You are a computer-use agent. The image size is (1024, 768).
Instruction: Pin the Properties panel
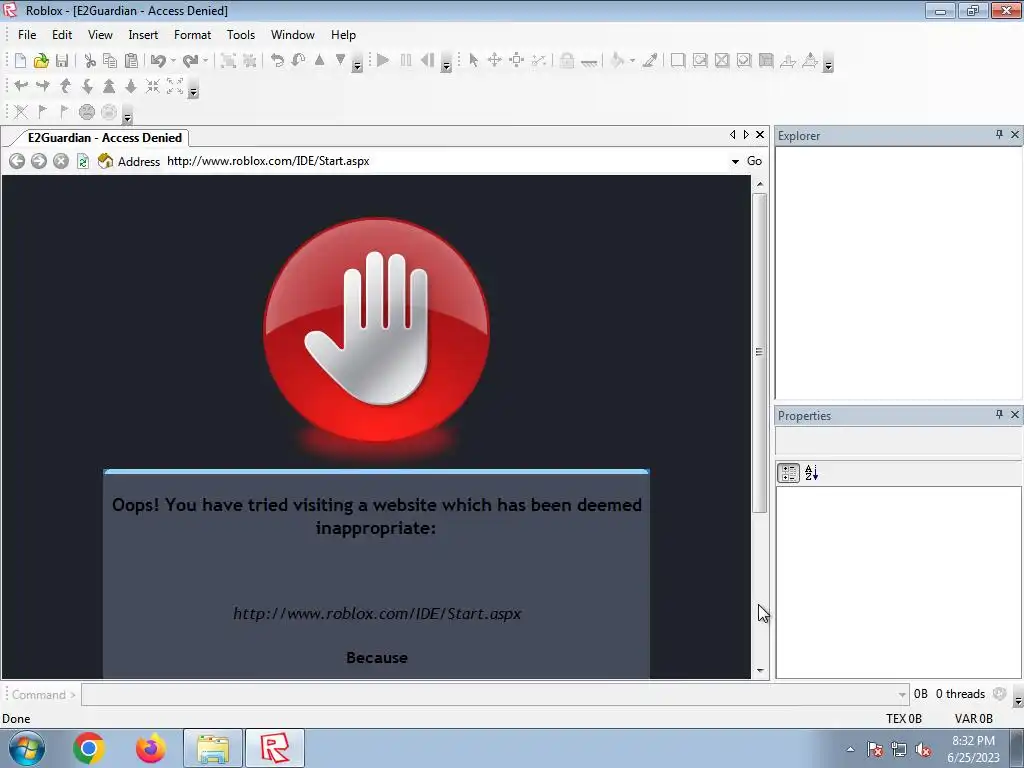pos(999,415)
